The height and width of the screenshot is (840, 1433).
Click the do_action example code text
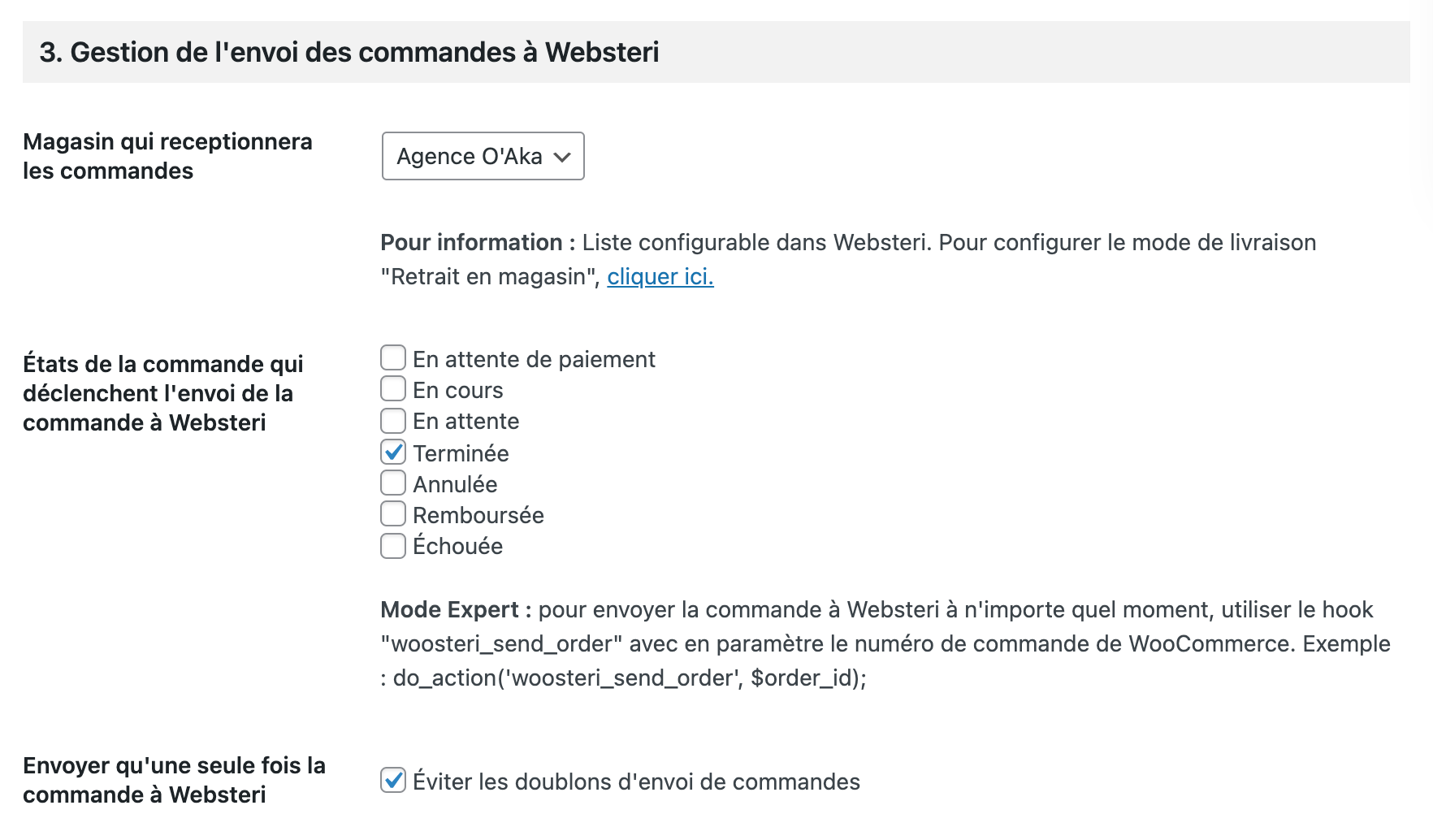(x=630, y=678)
